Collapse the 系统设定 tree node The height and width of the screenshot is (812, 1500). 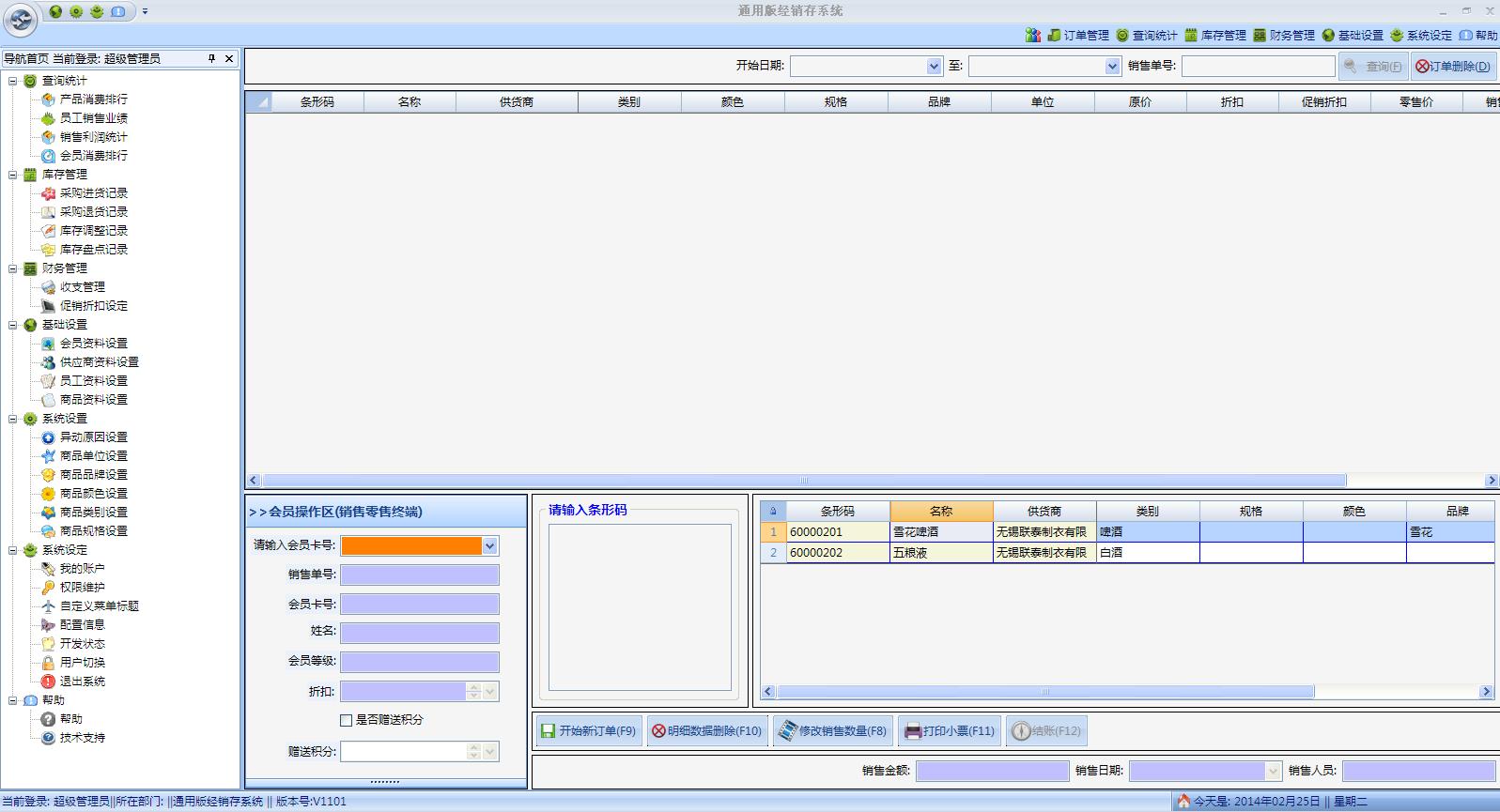pos(13,550)
